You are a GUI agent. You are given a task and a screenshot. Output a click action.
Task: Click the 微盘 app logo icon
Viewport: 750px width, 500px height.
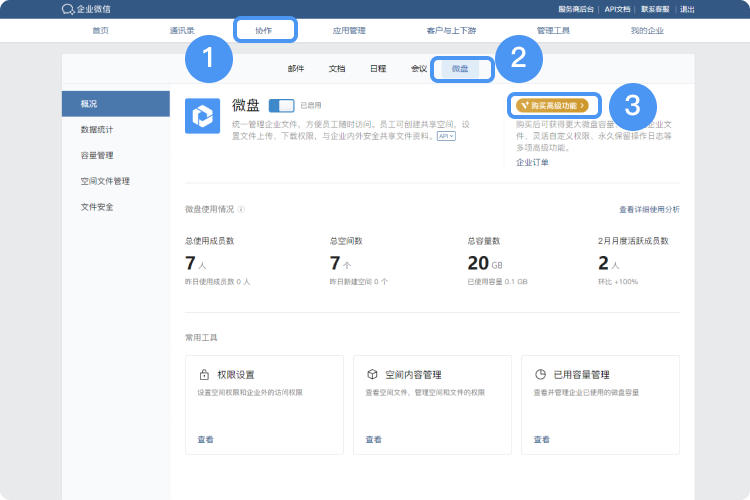tap(202, 116)
